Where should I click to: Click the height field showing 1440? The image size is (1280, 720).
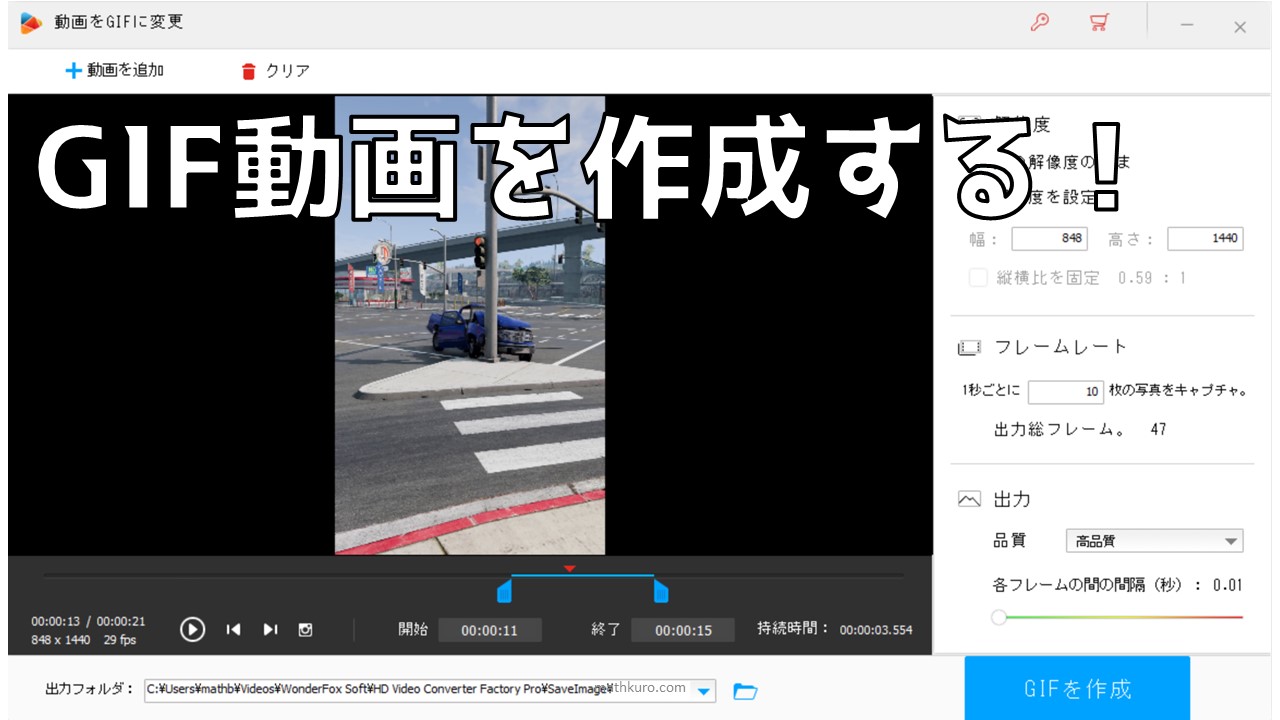pyautogui.click(x=1205, y=239)
